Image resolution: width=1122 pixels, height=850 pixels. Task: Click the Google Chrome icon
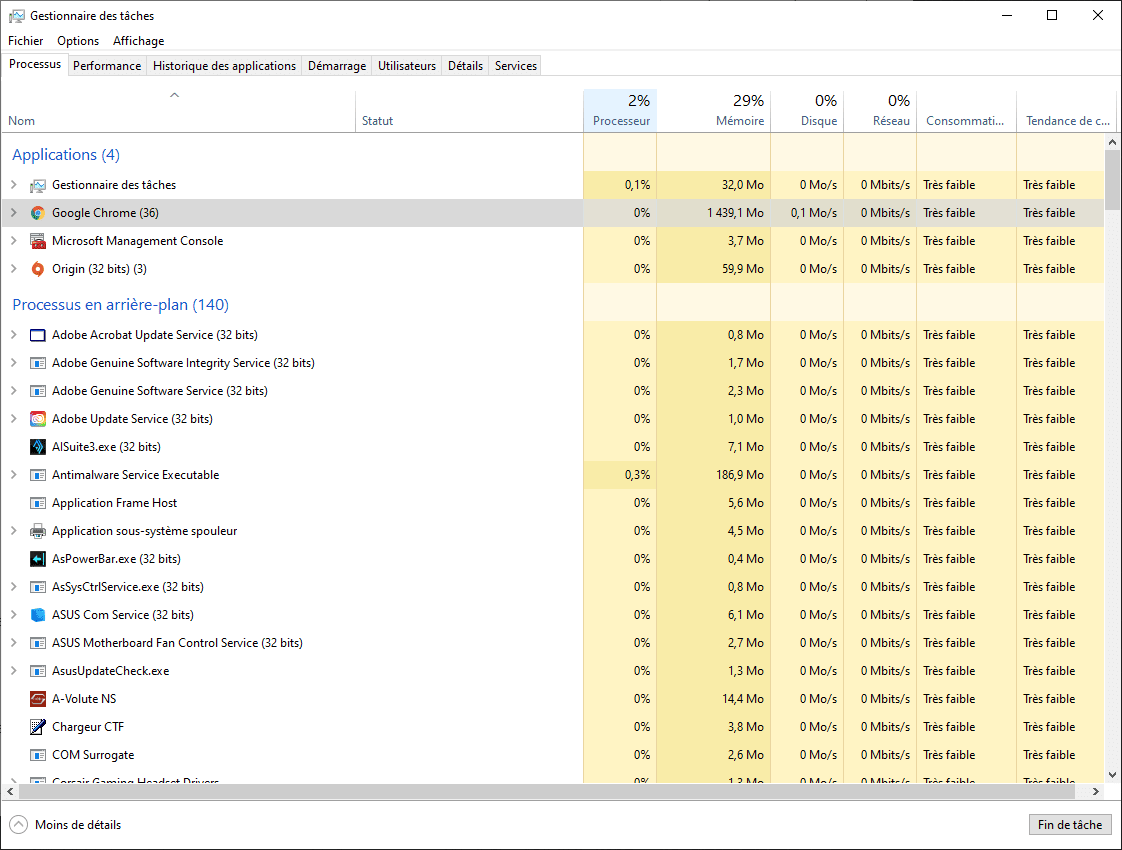(x=38, y=213)
